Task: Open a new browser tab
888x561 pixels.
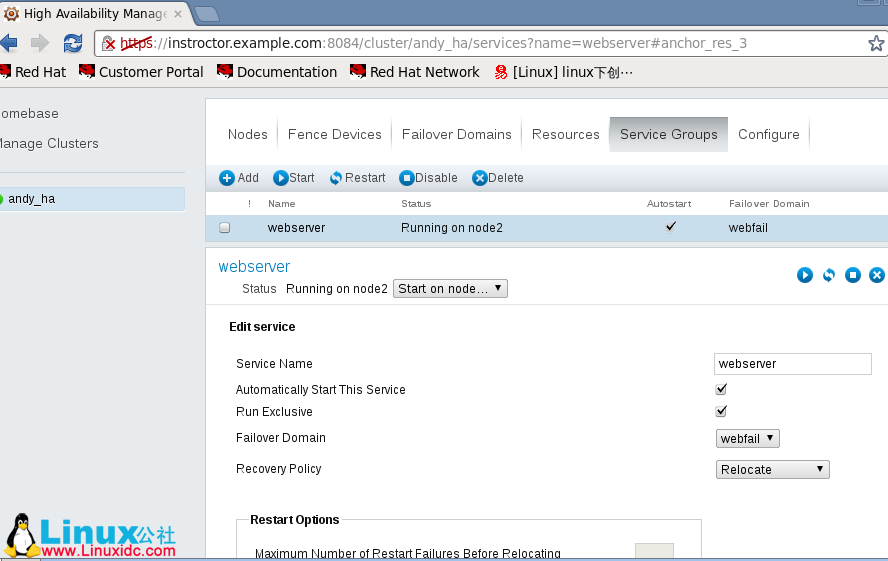Action: (207, 14)
